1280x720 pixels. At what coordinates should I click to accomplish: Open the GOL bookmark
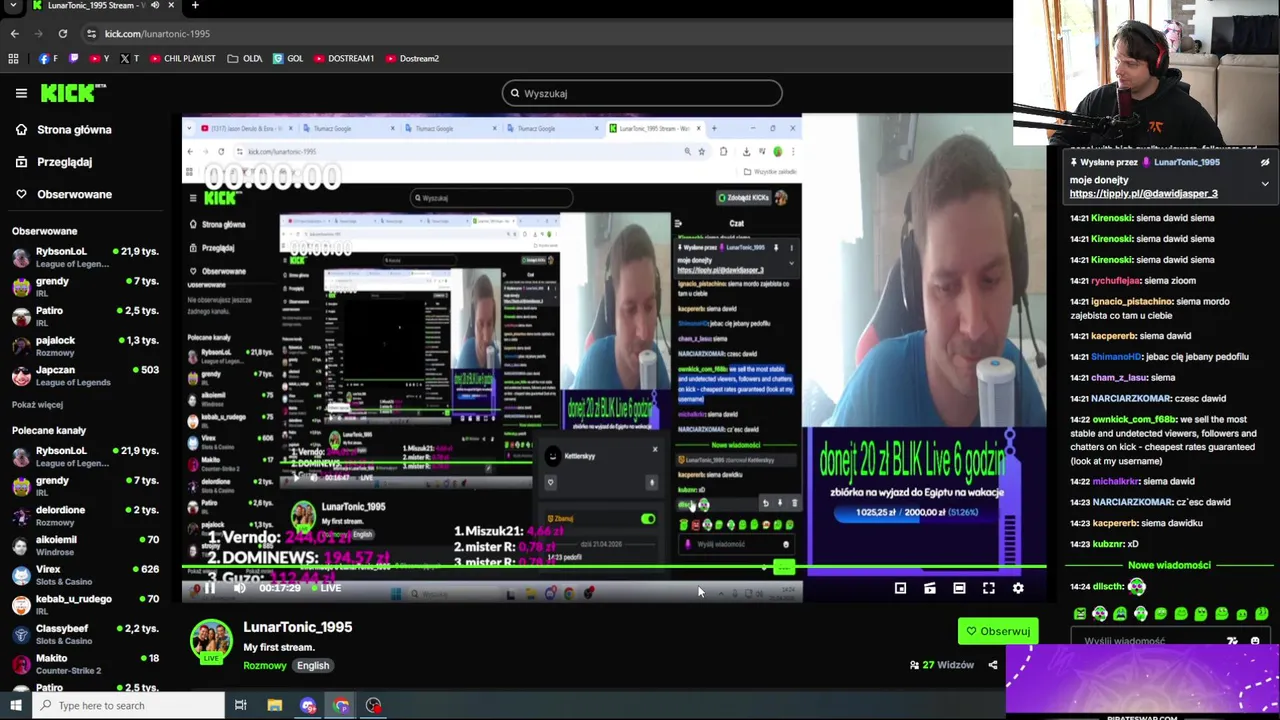tap(288, 58)
